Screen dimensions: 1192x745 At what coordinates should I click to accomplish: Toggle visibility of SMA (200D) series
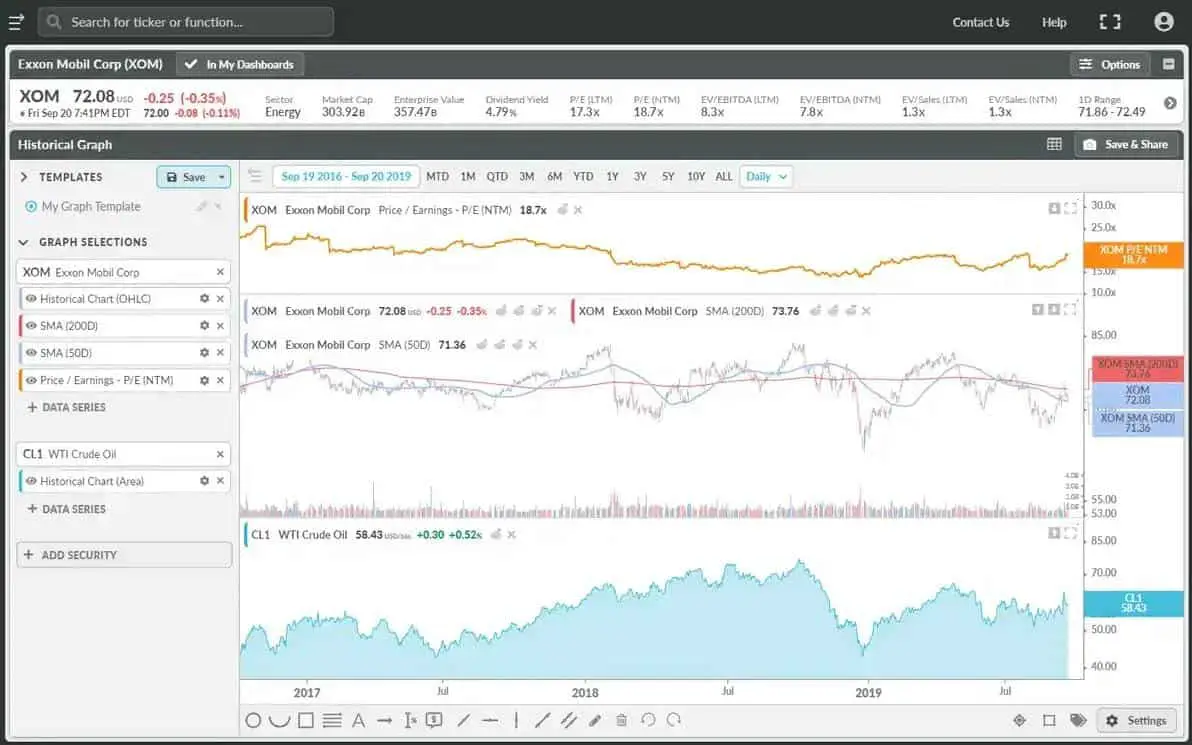[31, 325]
